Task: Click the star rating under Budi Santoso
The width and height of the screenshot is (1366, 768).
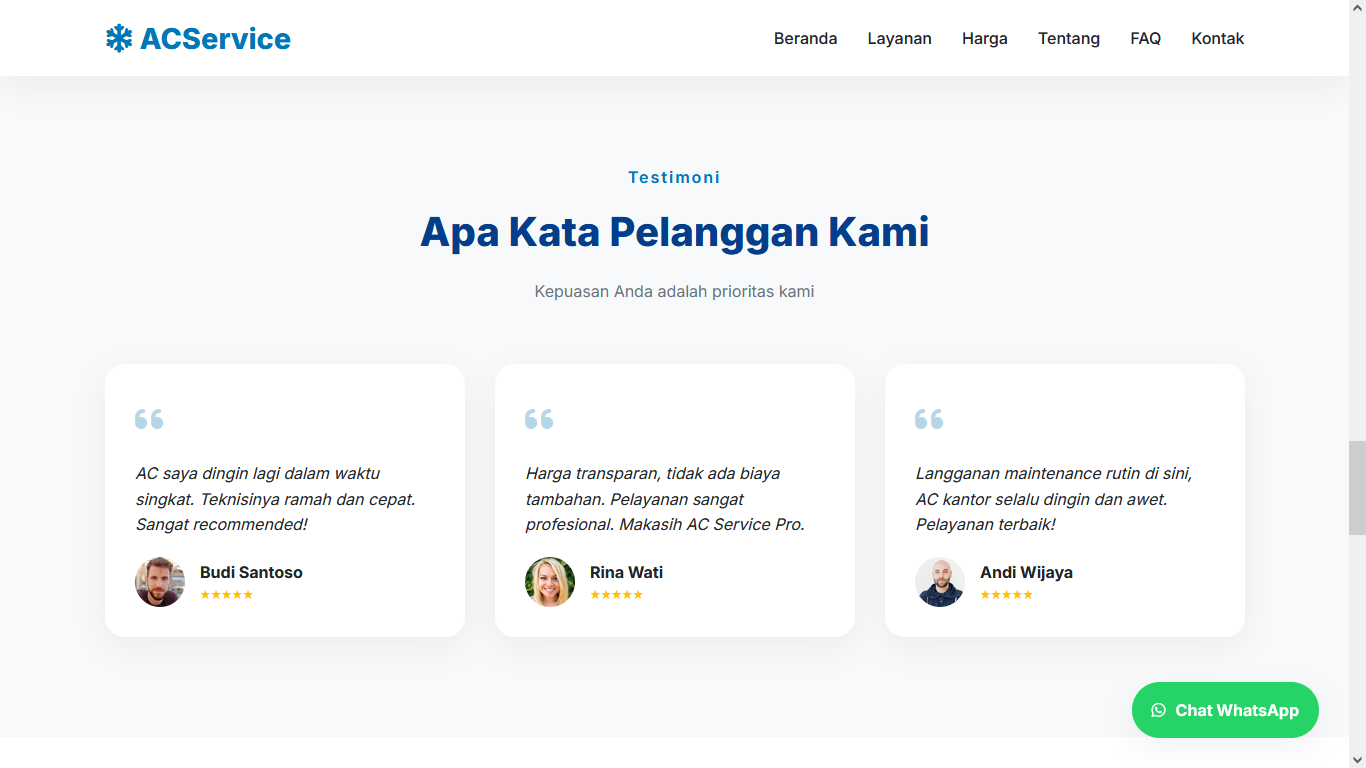Action: click(x=226, y=595)
